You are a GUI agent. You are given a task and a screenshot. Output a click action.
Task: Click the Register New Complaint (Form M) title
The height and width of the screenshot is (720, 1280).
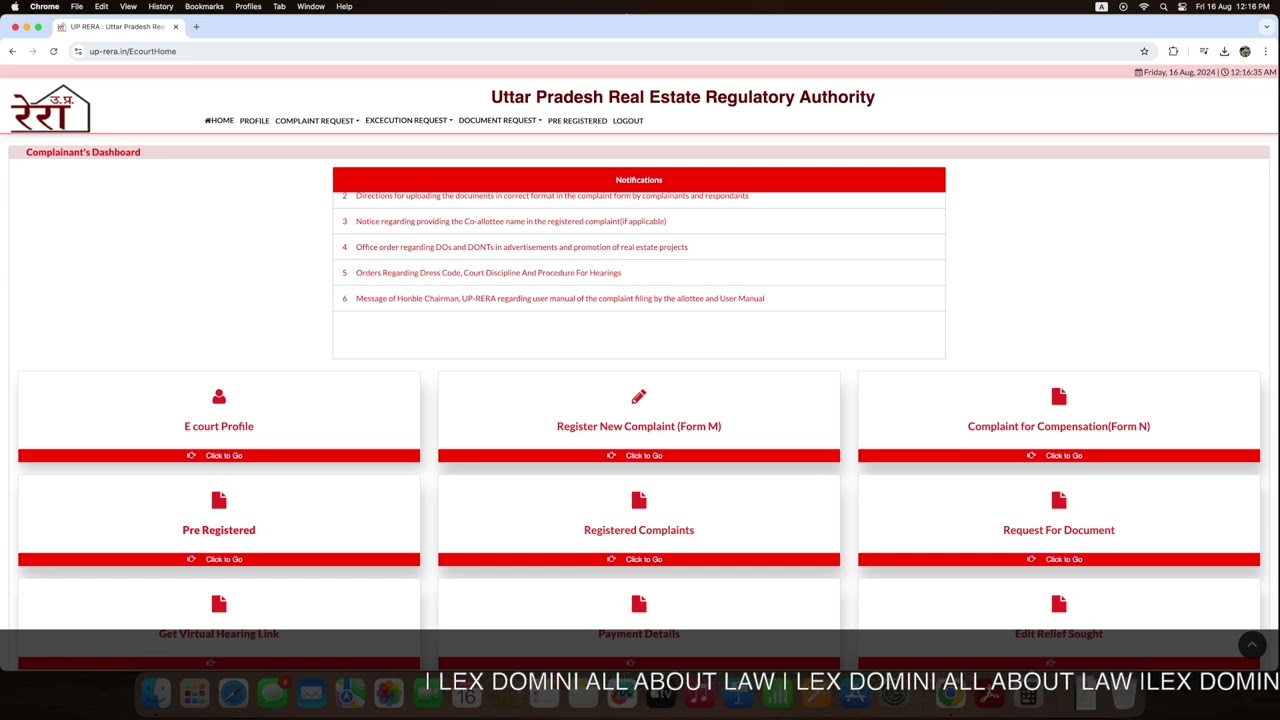click(639, 426)
